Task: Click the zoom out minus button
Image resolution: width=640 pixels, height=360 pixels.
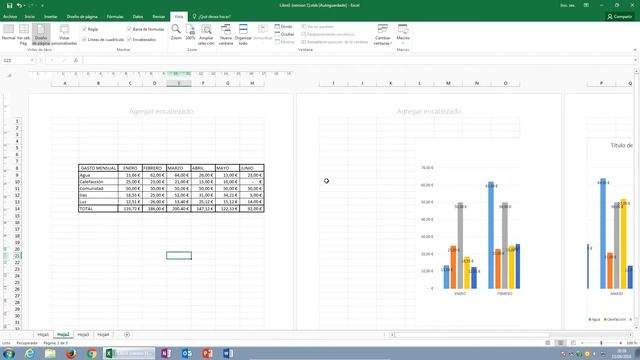Action: [x=582, y=343]
